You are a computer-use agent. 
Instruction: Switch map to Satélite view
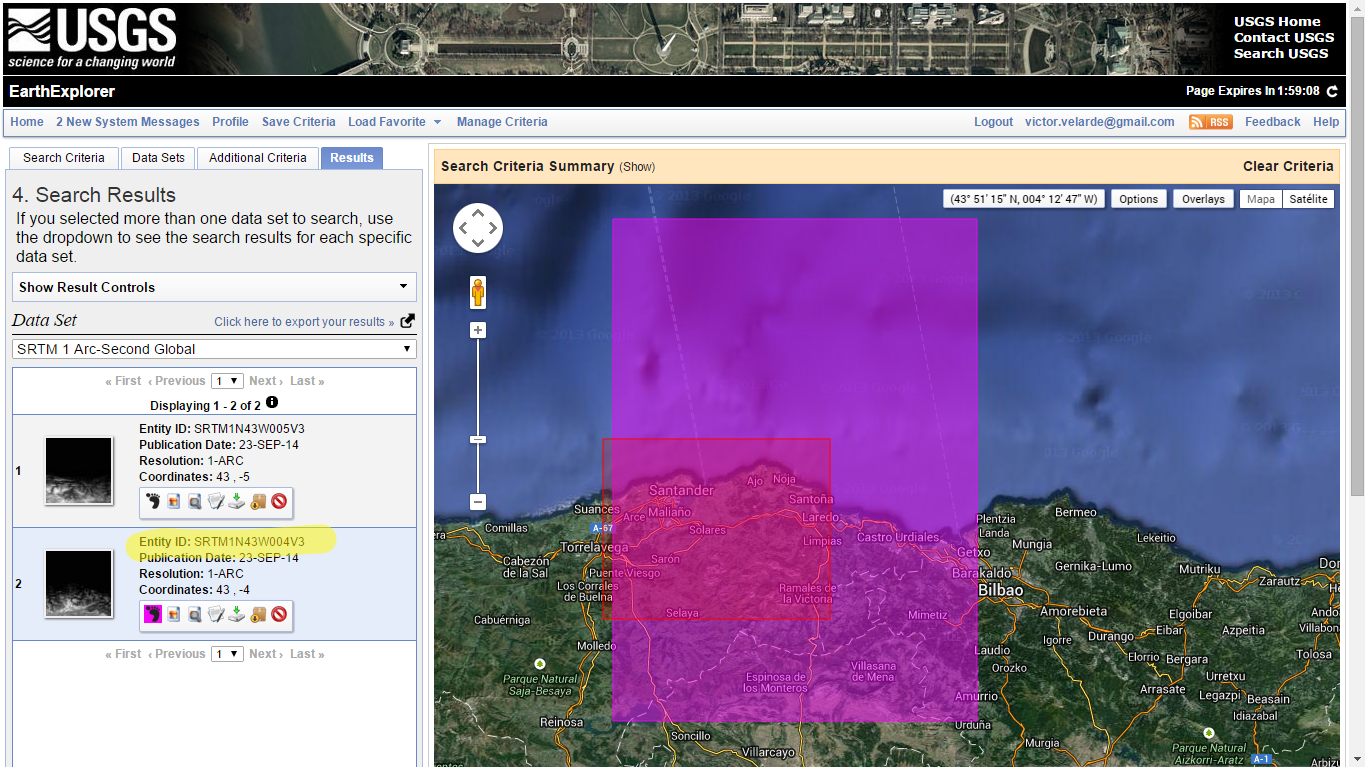pos(1308,199)
